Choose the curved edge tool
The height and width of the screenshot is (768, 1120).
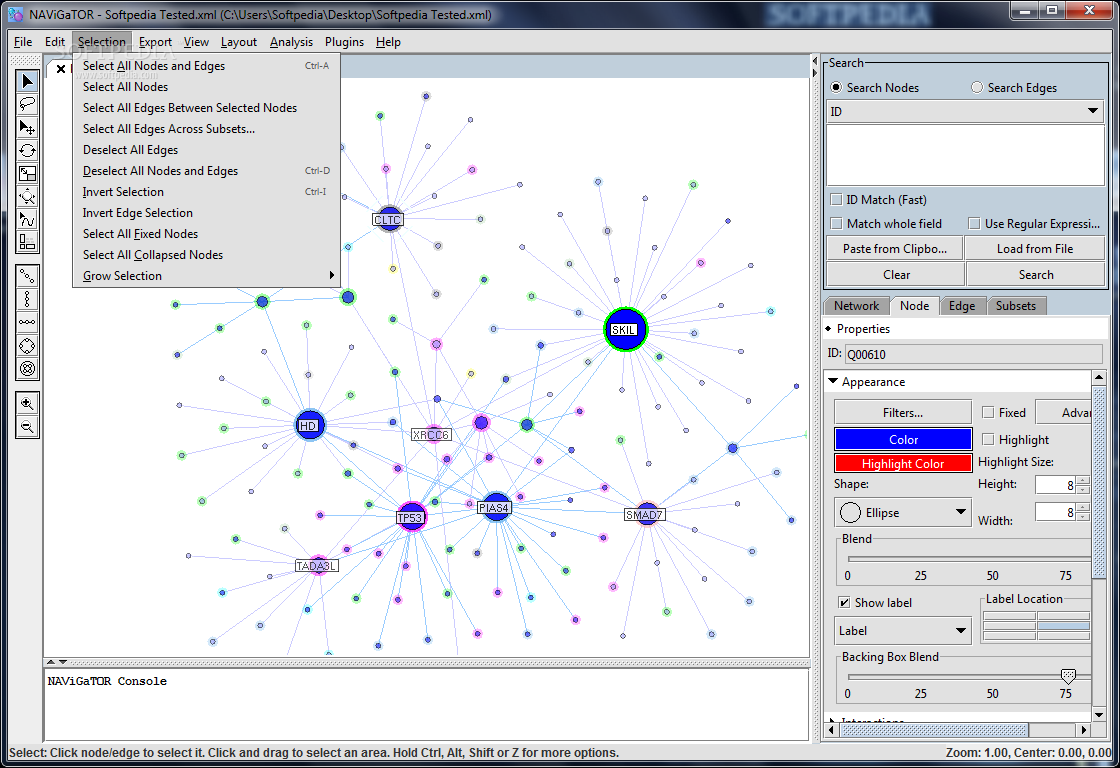(27, 219)
